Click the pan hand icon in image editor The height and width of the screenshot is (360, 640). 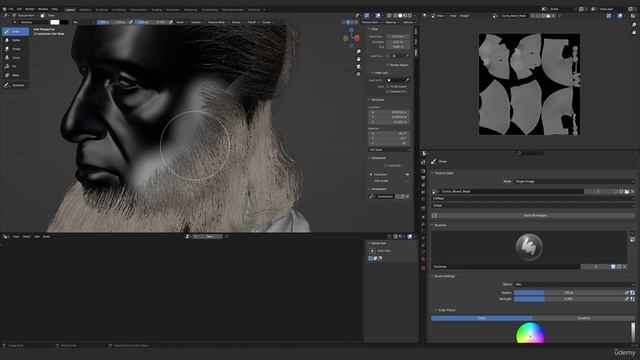[634, 32]
